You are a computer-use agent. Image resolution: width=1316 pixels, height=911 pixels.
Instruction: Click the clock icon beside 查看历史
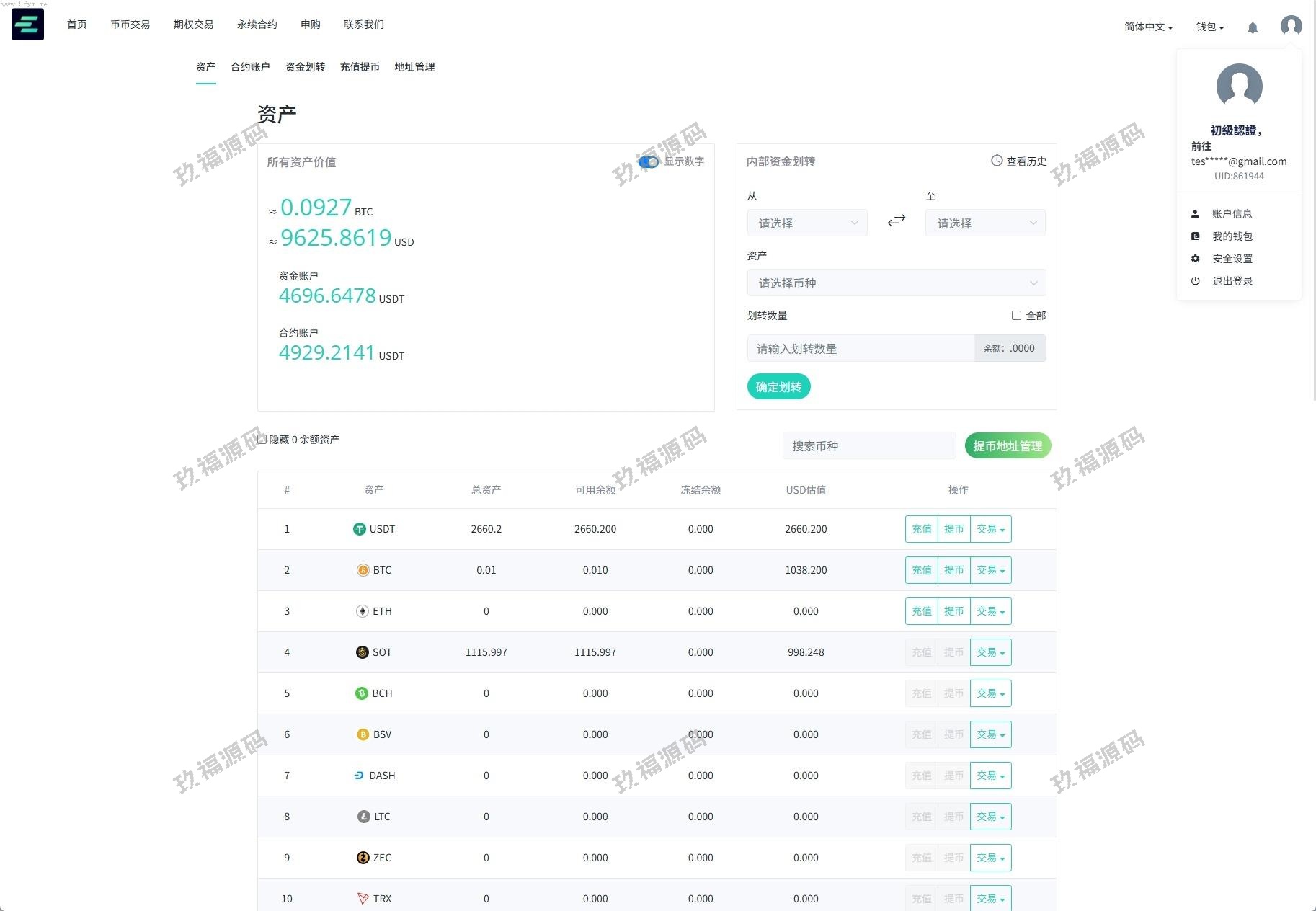(997, 161)
